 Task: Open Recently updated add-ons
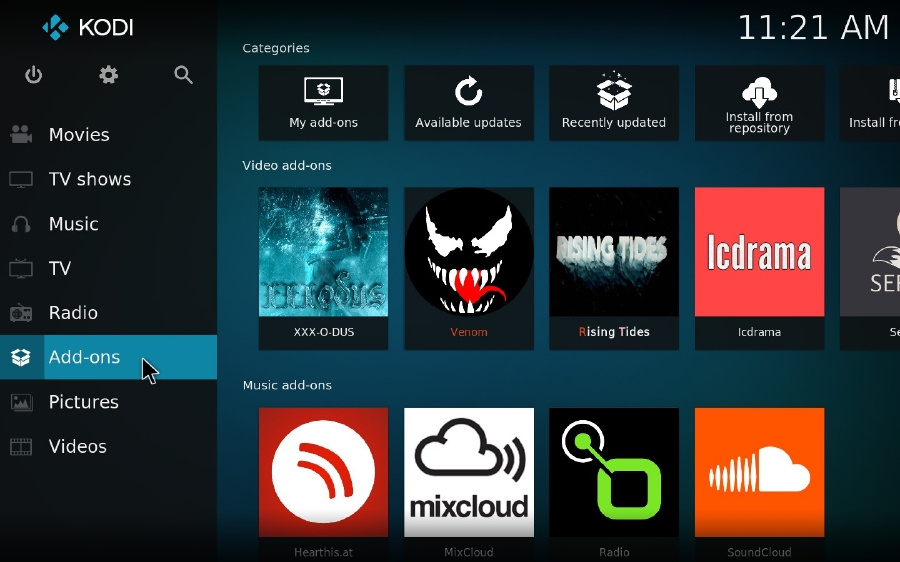614,103
